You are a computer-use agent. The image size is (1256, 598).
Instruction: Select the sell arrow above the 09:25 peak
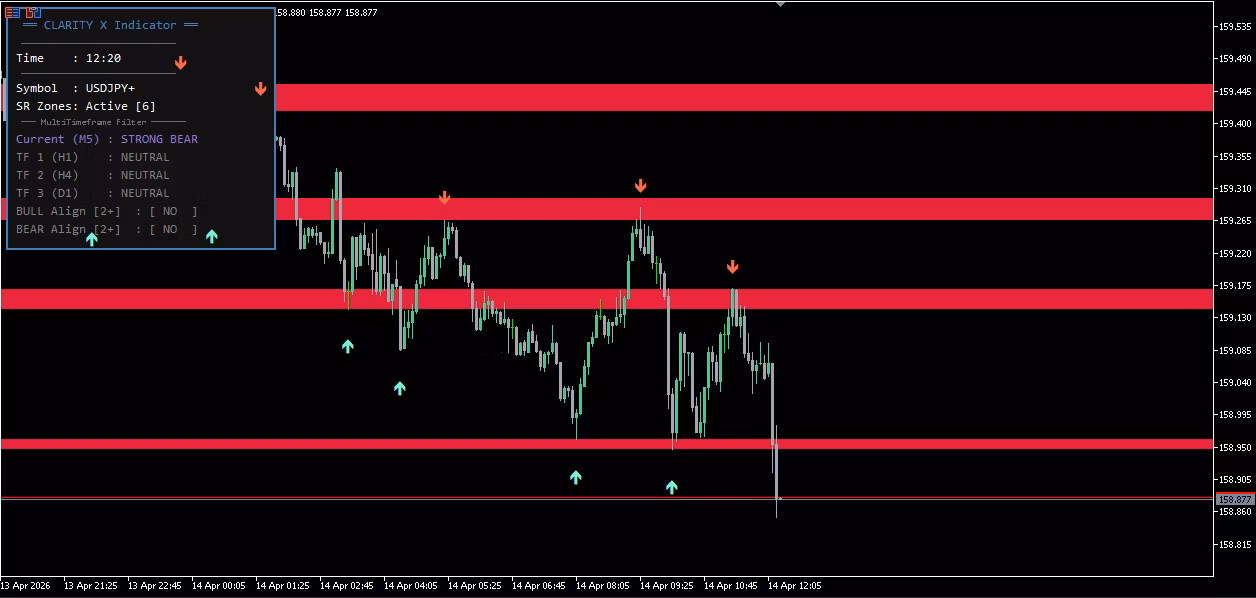pyautogui.click(x=640, y=185)
